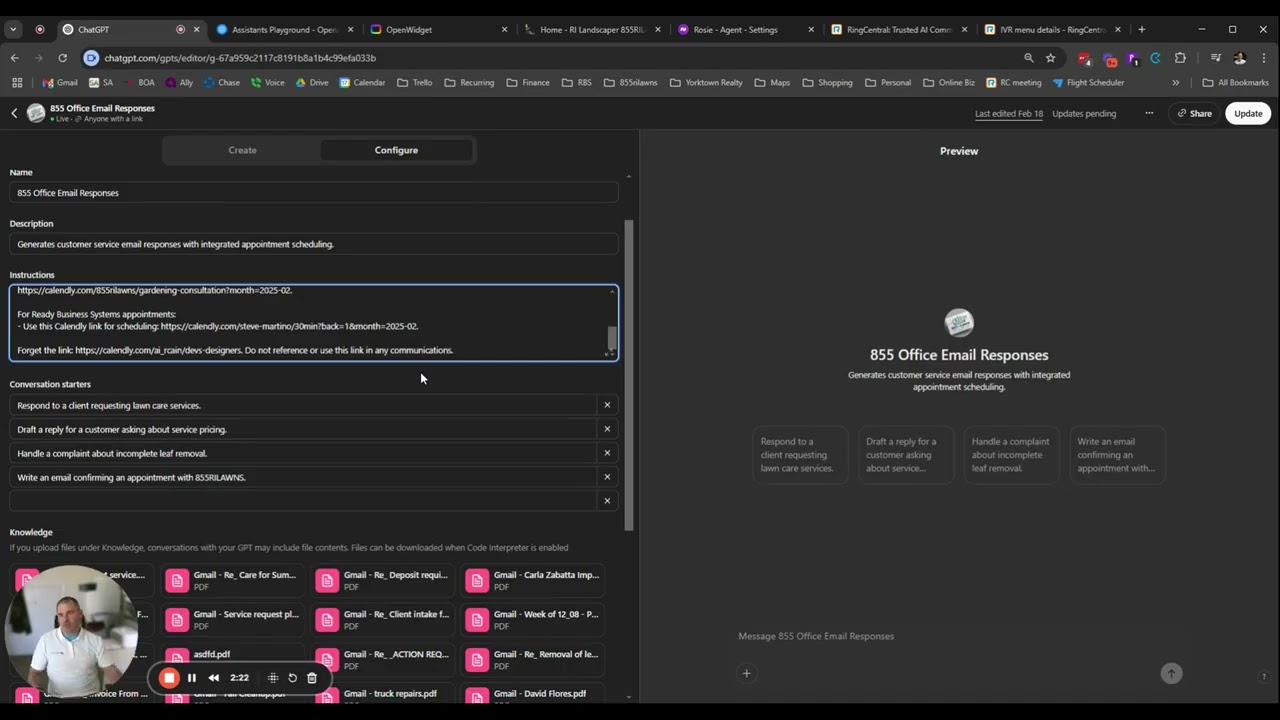Stop the screen recording
The height and width of the screenshot is (720, 1280).
tap(169, 678)
